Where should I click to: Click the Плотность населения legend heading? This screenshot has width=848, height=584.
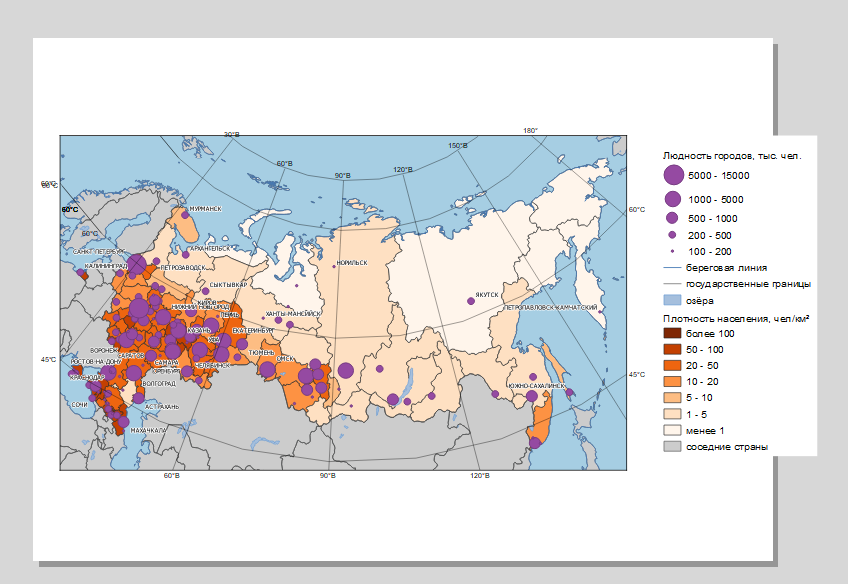pos(735,317)
